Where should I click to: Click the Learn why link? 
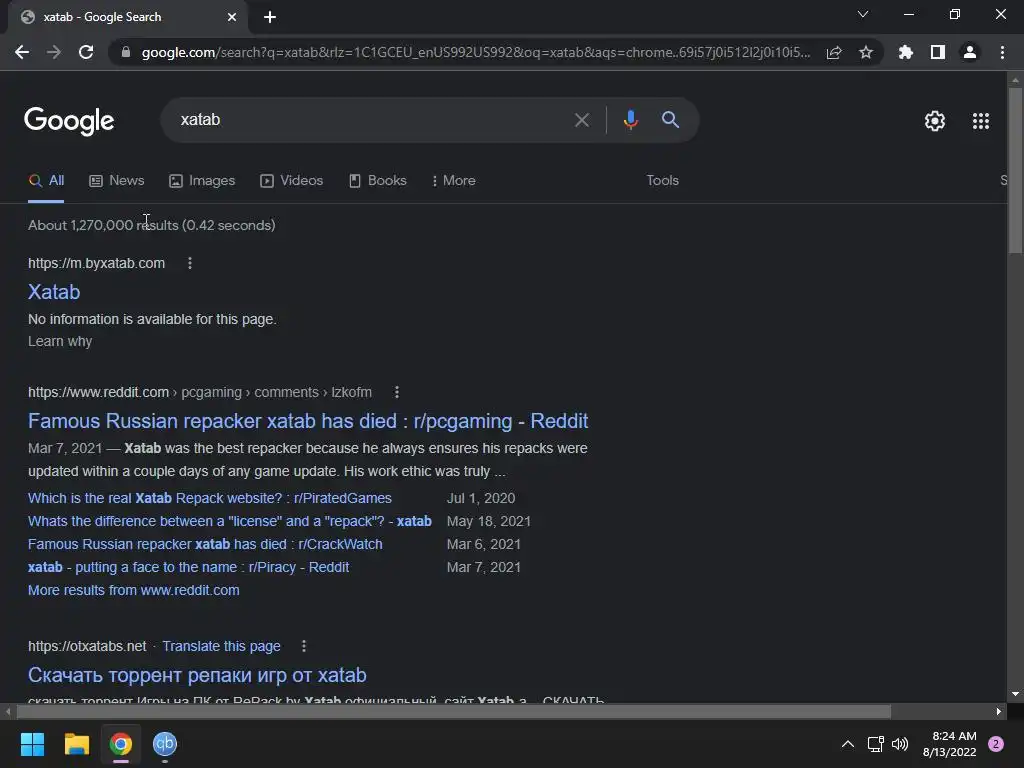pyautogui.click(x=60, y=342)
